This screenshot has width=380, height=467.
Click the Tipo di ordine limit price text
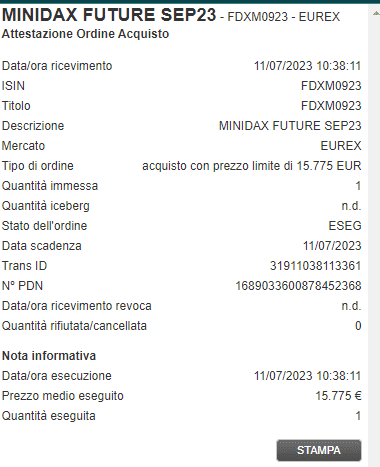[x=252, y=166]
